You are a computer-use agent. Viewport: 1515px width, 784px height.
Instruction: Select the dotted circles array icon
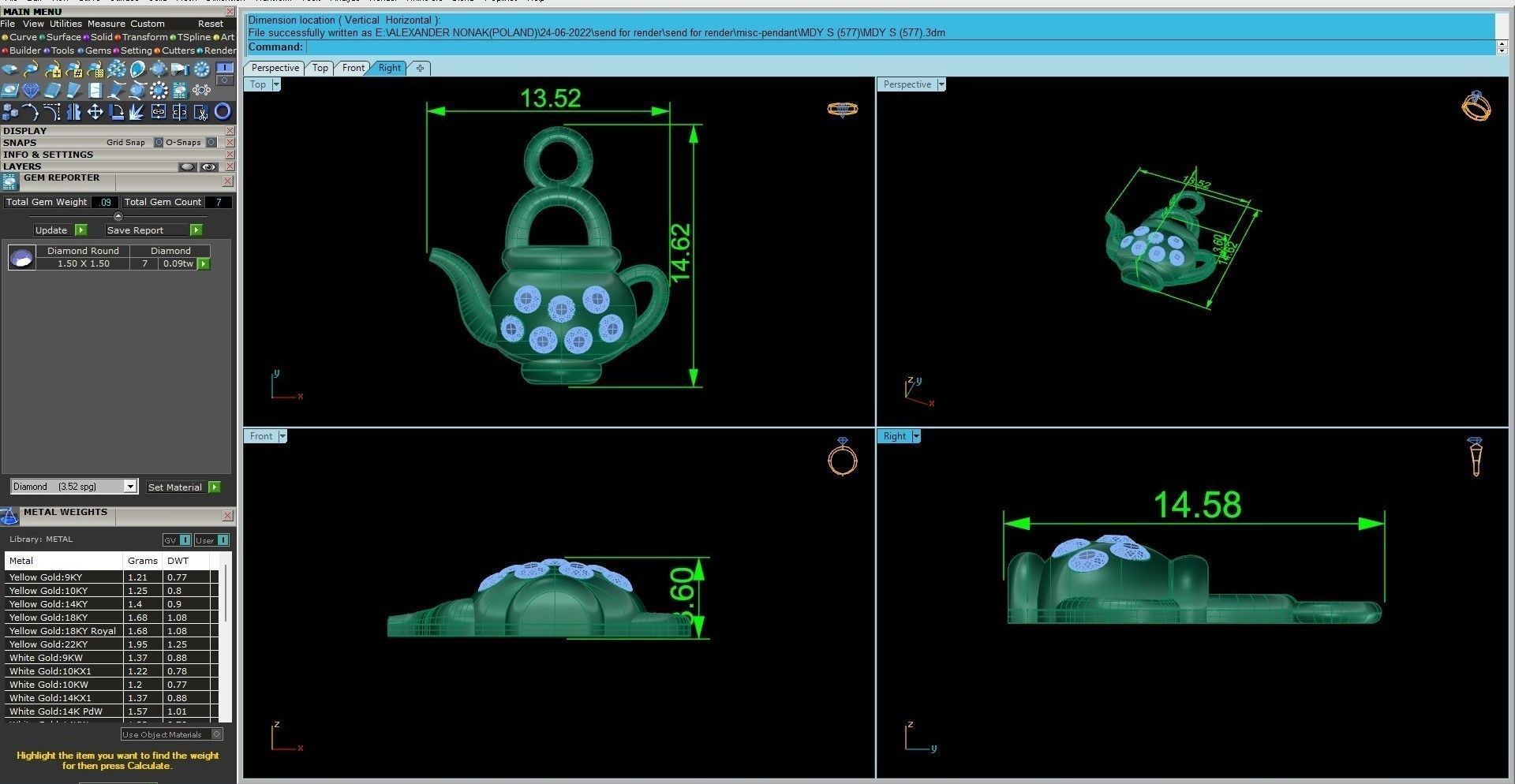click(201, 91)
